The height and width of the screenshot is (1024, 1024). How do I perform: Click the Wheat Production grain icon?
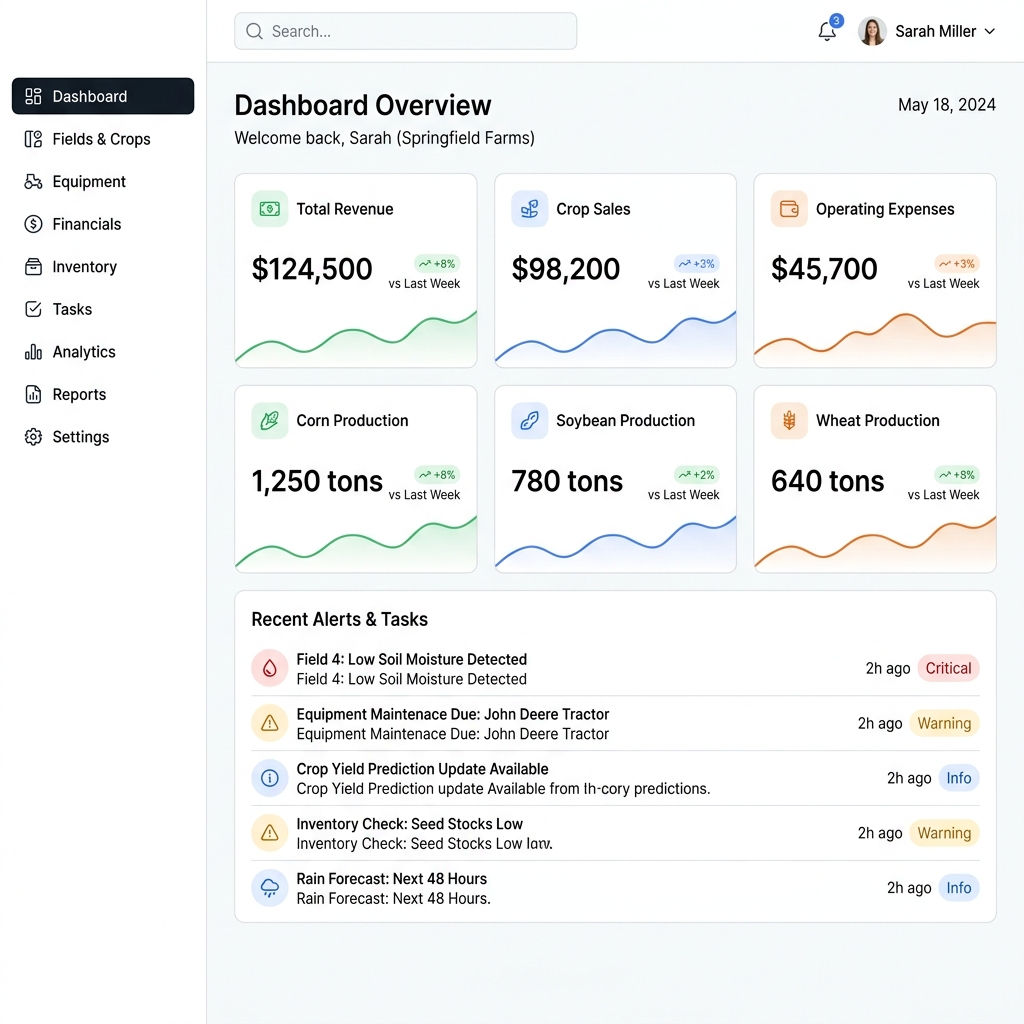(789, 421)
